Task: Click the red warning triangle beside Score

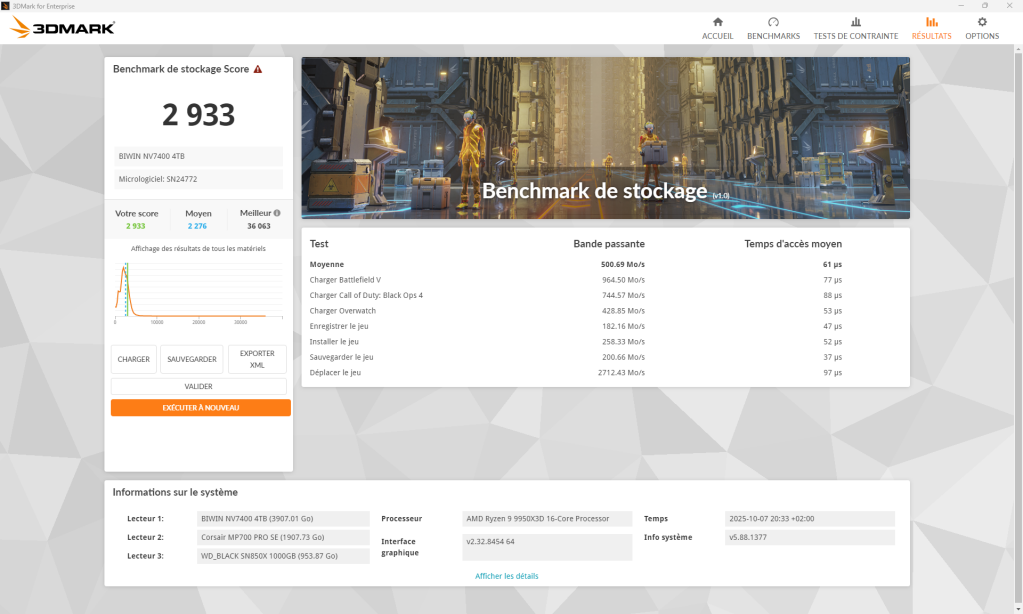Action: tap(258, 70)
